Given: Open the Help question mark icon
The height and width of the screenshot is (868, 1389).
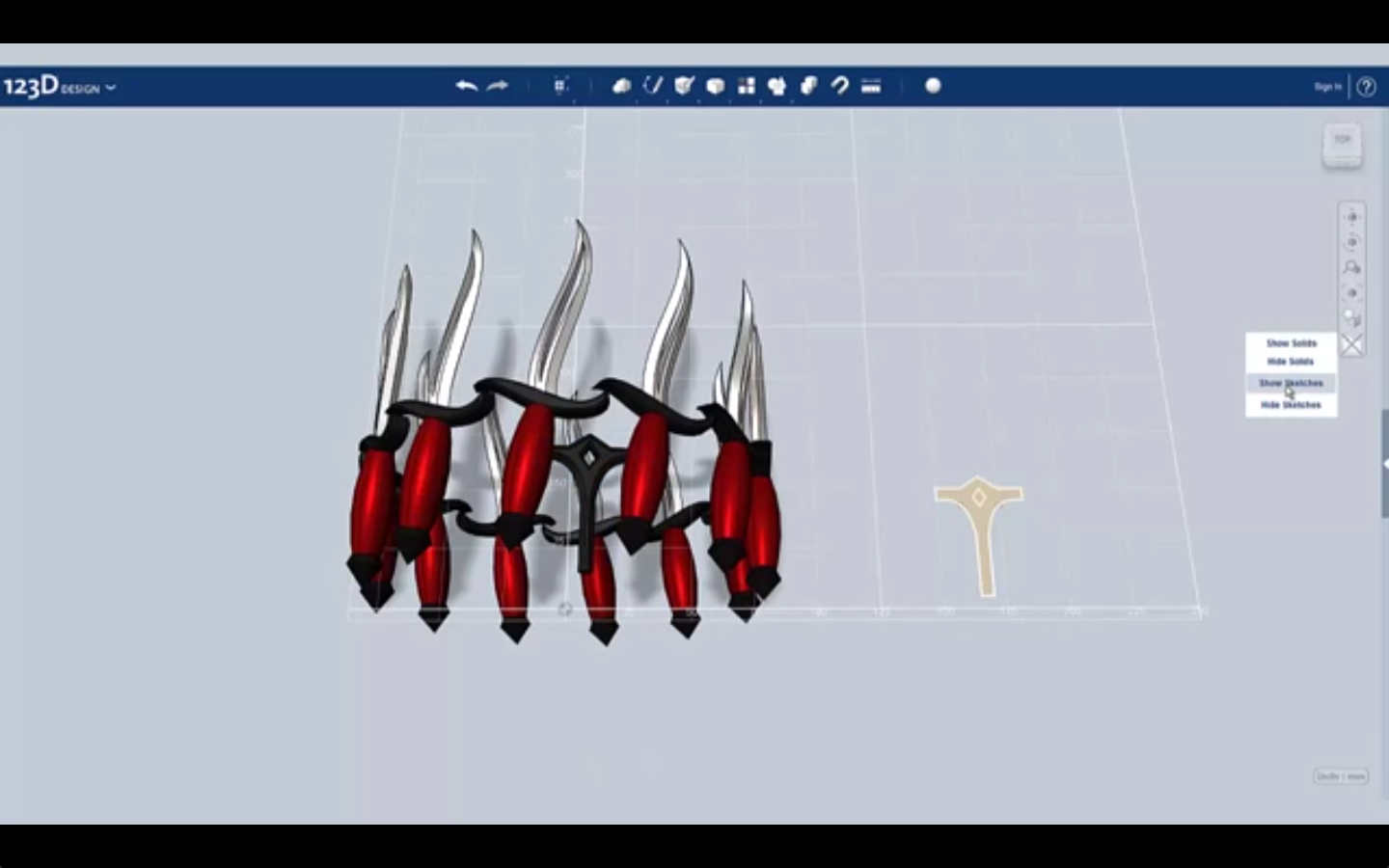Looking at the screenshot, I should pyautogui.click(x=1366, y=87).
